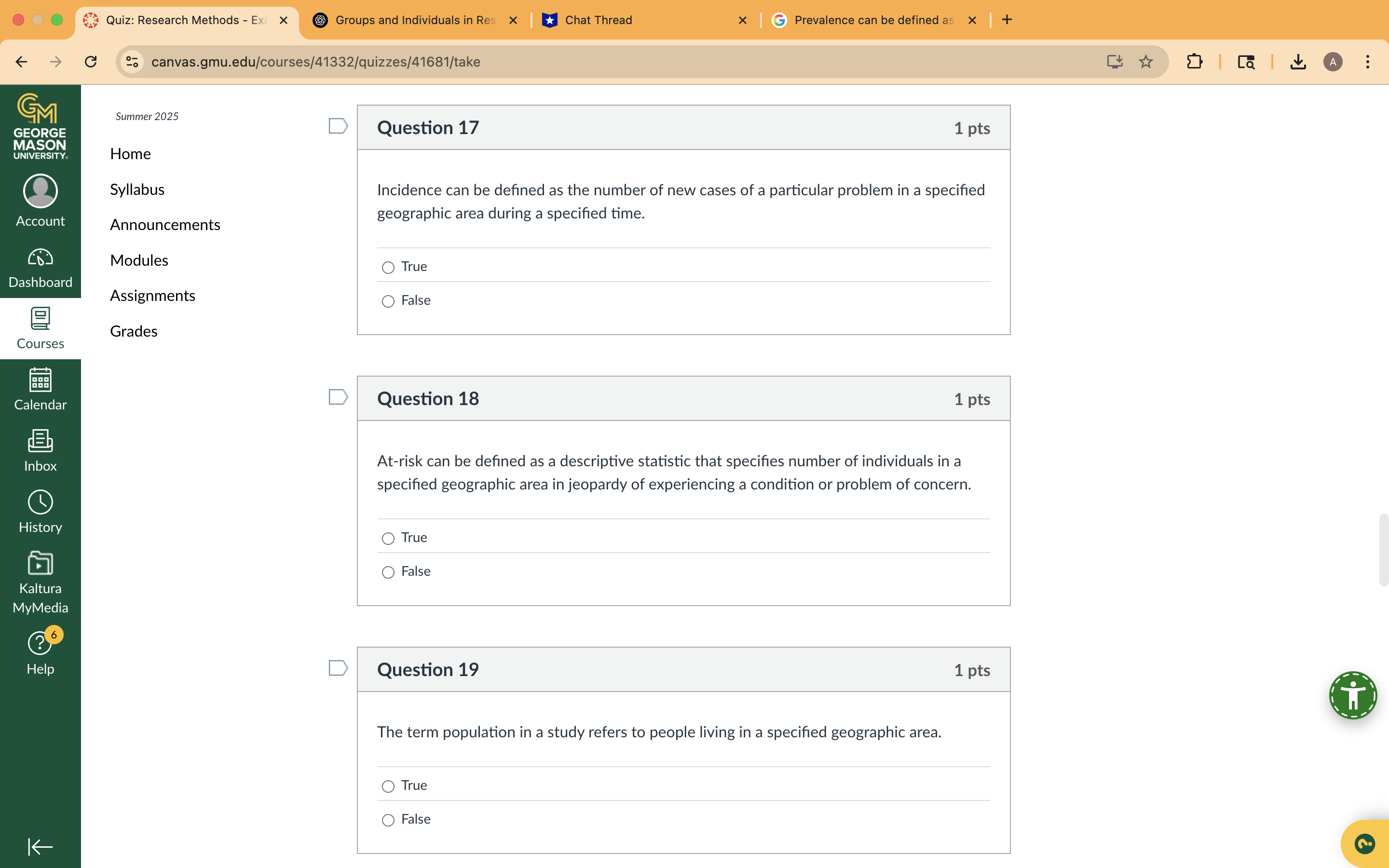Collapse the course navigation sidebar

click(39, 847)
